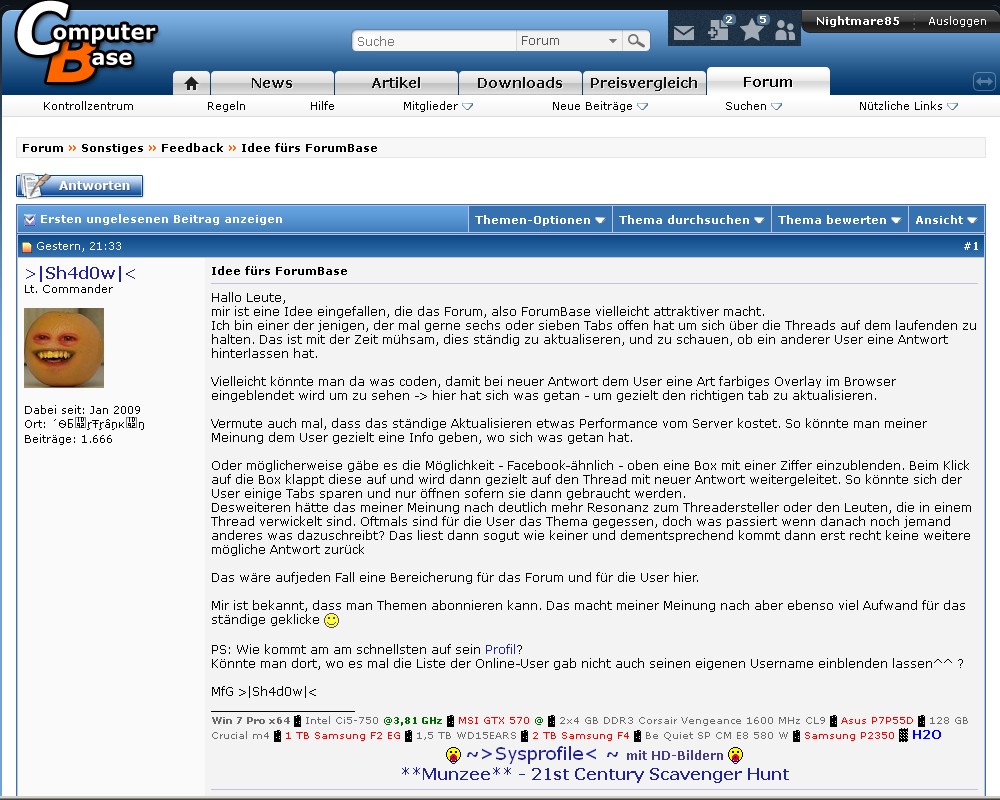Switch to the News tab
This screenshot has width=1000, height=800.
click(x=272, y=83)
